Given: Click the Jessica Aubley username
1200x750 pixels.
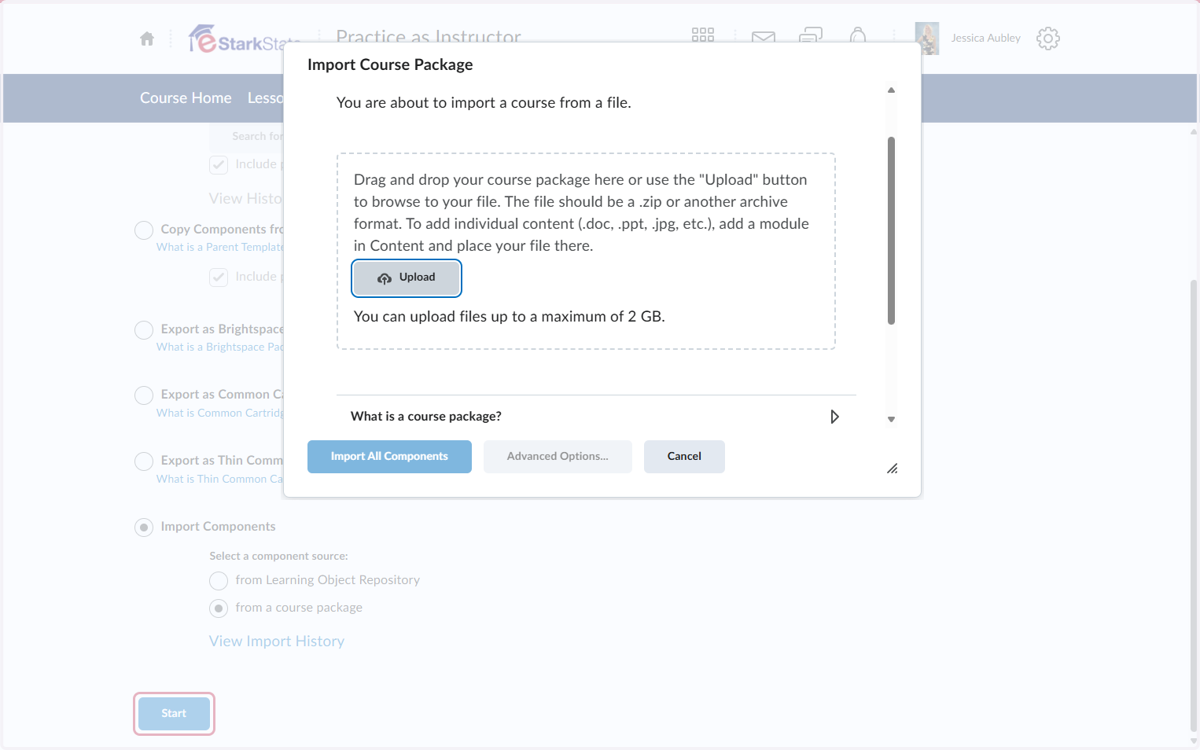Looking at the screenshot, I should pyautogui.click(x=986, y=38).
